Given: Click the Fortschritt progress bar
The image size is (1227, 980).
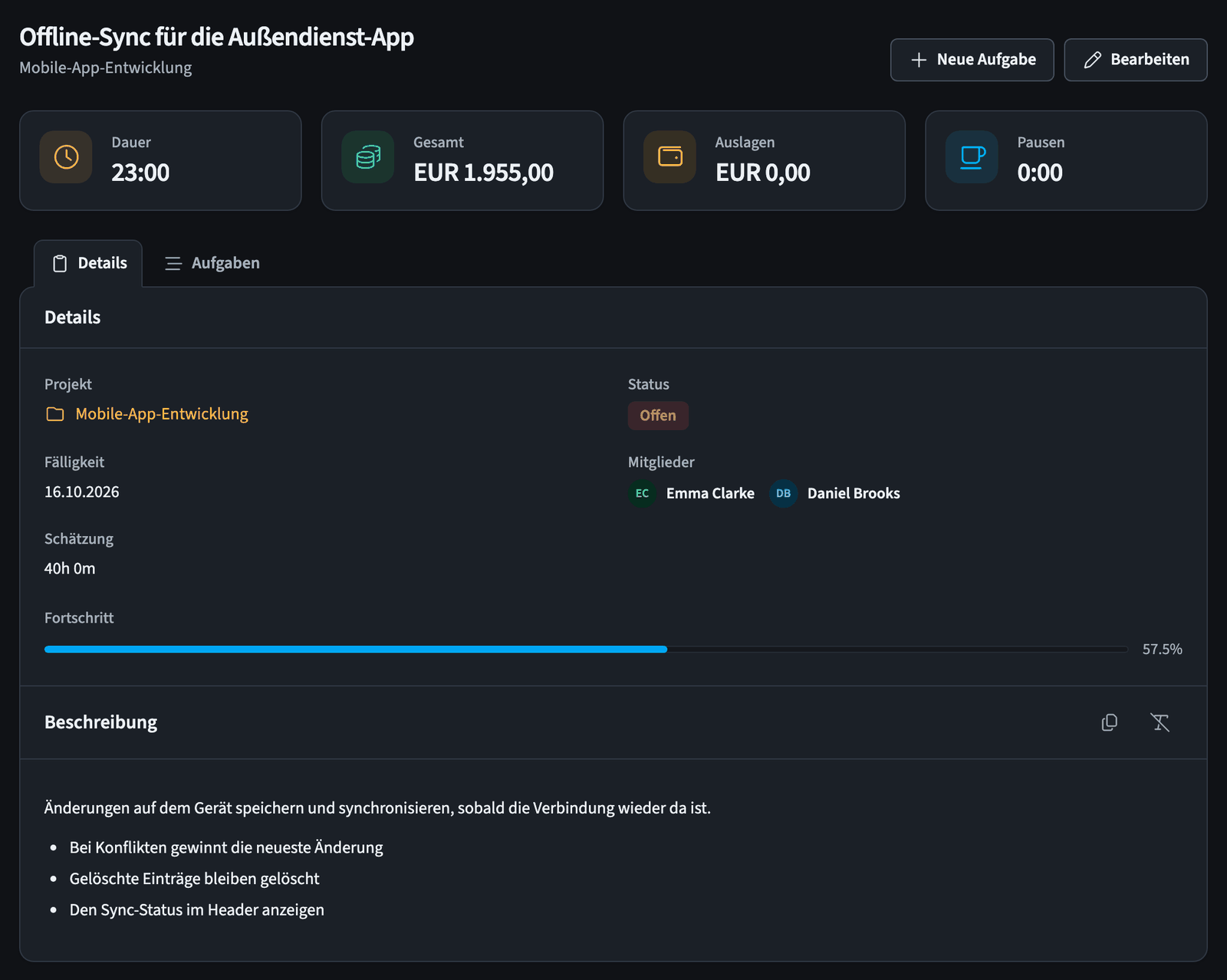Looking at the screenshot, I should click(586, 649).
